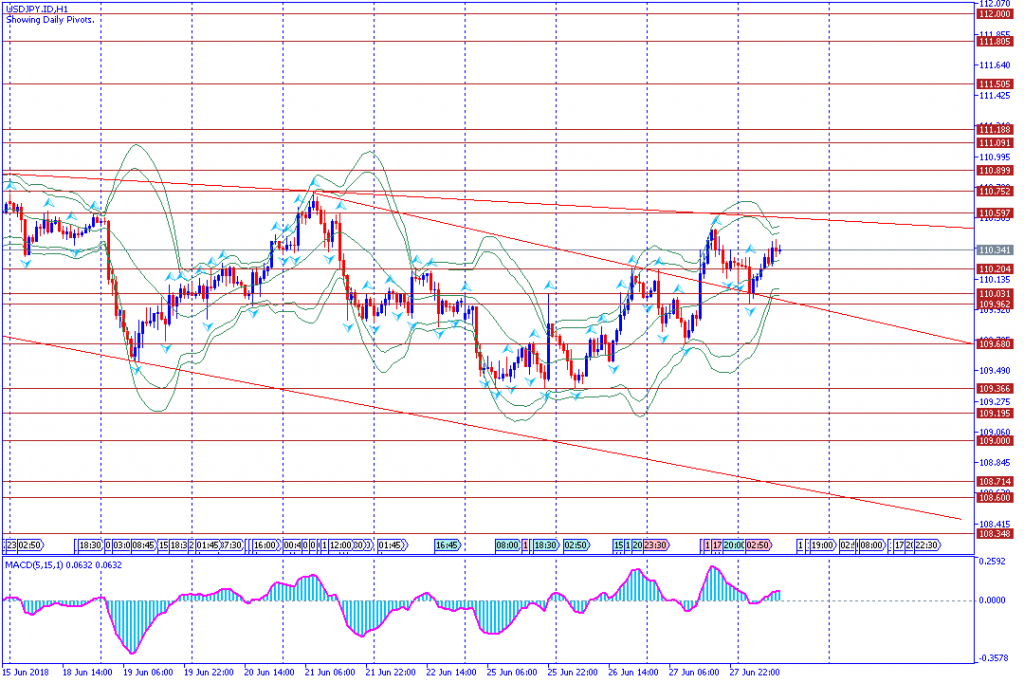Click the 109.680 support level label
The width and height of the screenshot is (1024, 683).
coord(994,344)
